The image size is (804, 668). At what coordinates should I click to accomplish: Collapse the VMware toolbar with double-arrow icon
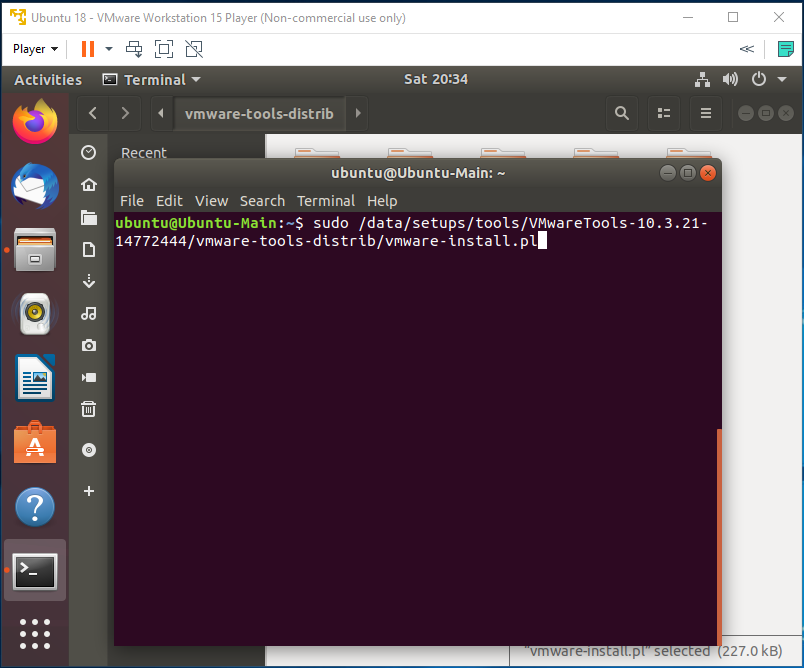coord(747,49)
